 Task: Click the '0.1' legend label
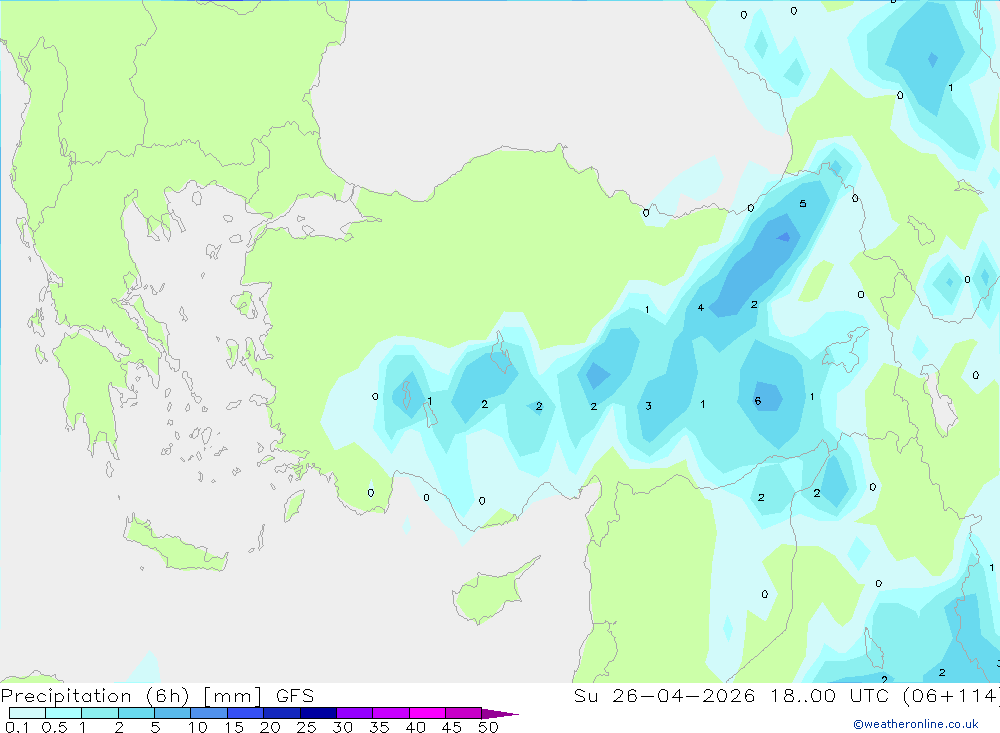[x=17, y=727]
